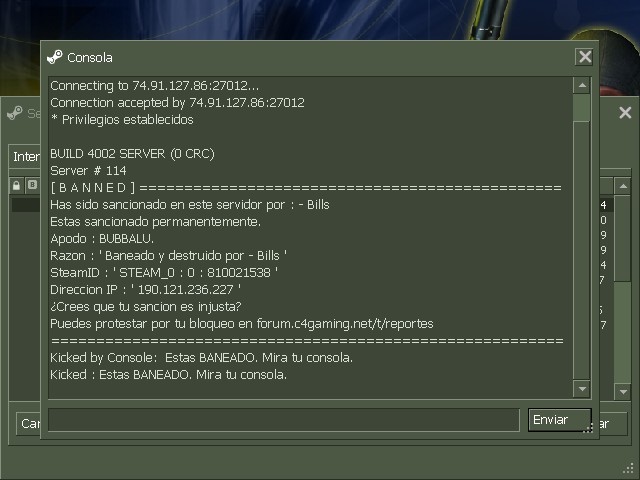640x480 pixels.
Task: Focus the console command input field
Action: [284, 420]
